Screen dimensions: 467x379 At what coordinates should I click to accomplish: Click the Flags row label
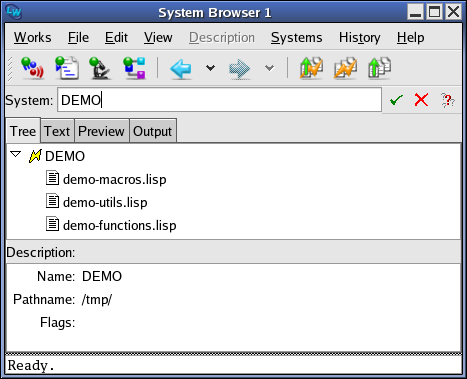(x=57, y=323)
